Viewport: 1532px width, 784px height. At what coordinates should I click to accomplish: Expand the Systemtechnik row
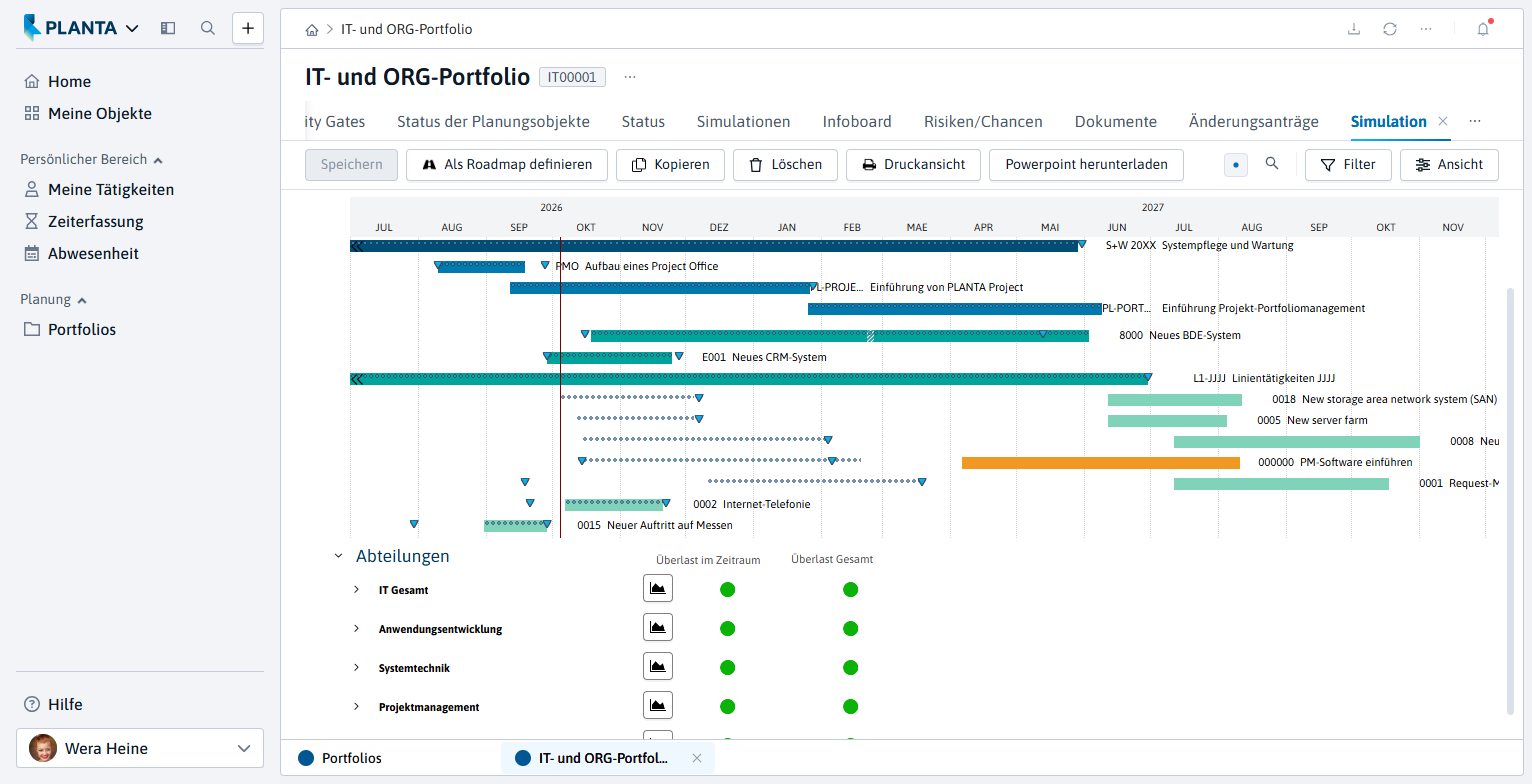click(356, 667)
